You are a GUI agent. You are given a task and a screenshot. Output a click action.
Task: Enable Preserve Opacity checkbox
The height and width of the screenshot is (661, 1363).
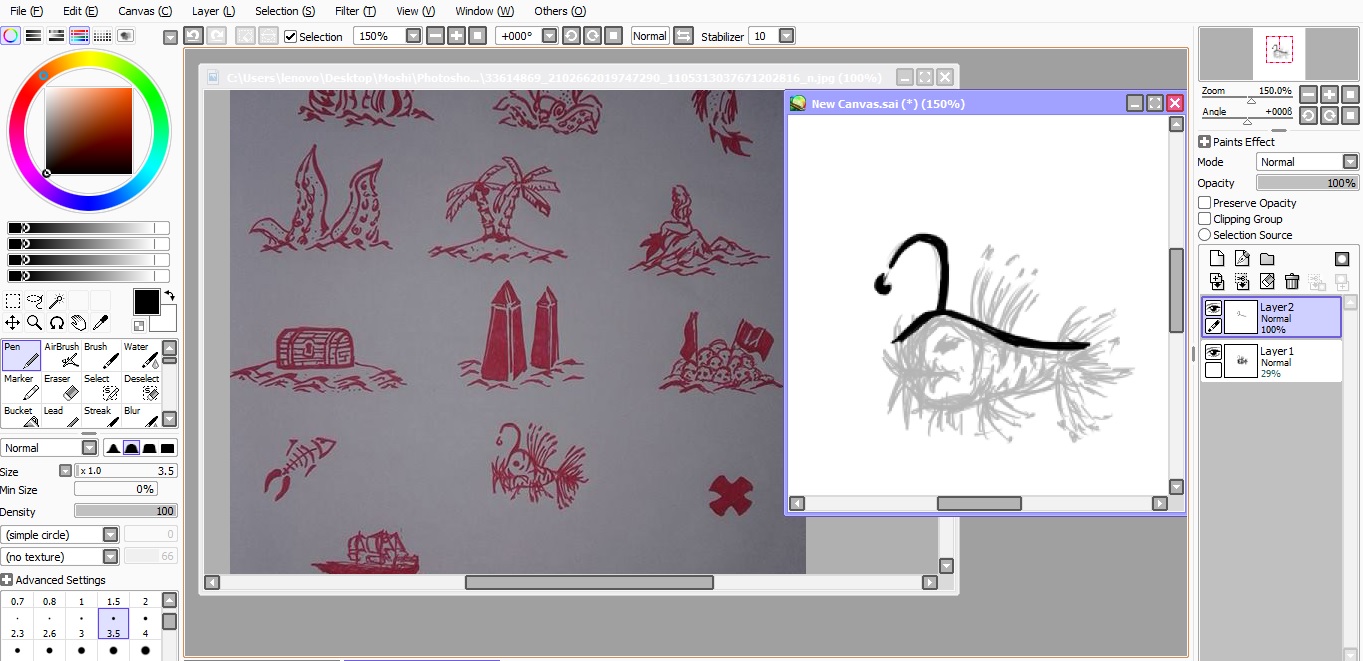tap(1204, 203)
